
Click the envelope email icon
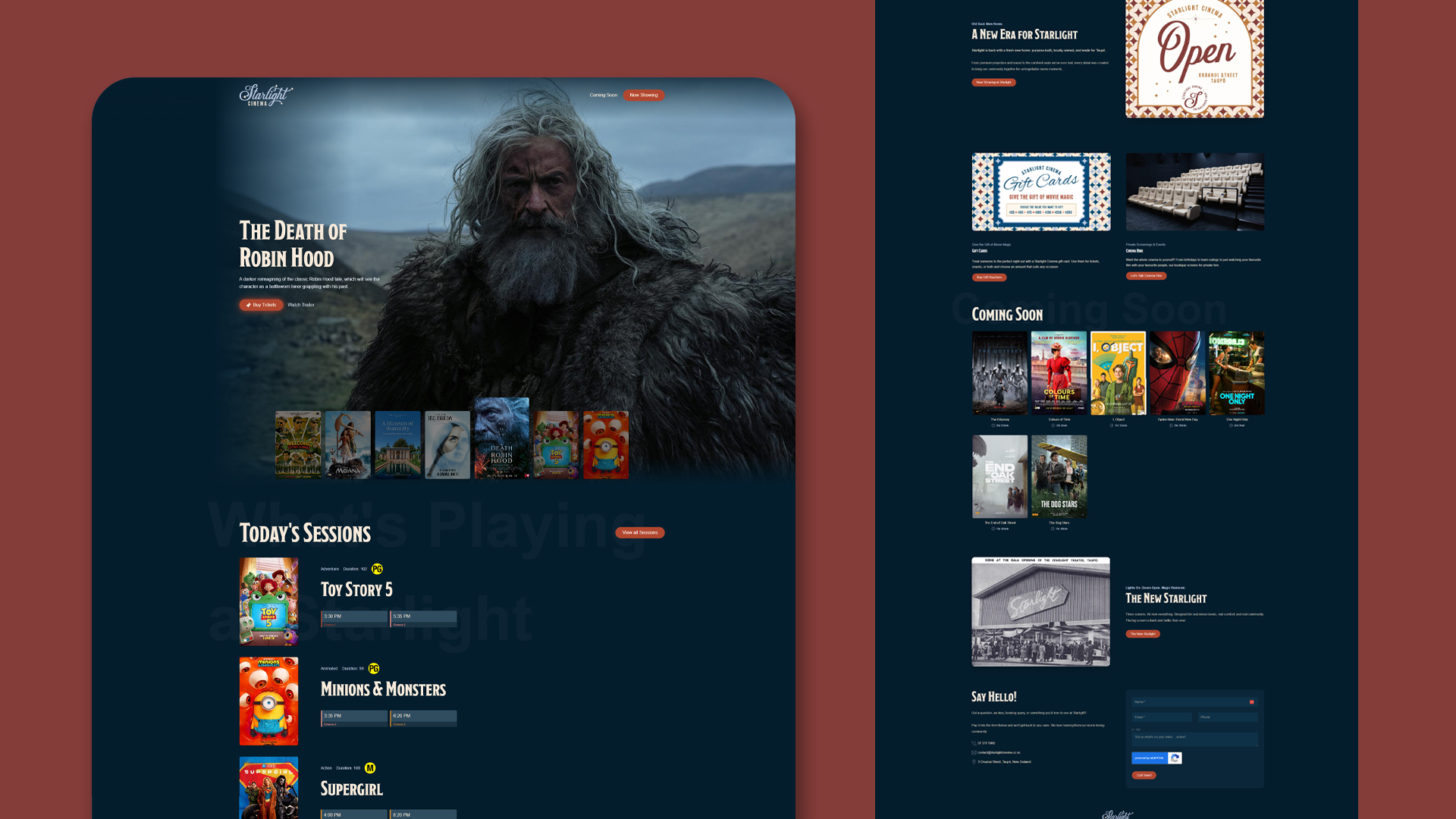pyautogui.click(x=974, y=752)
